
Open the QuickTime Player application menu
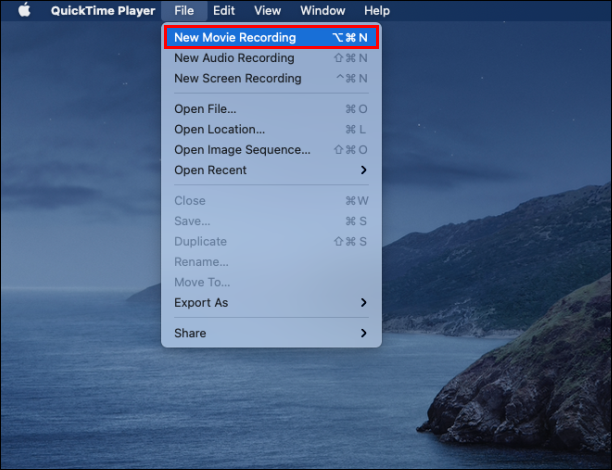103,11
